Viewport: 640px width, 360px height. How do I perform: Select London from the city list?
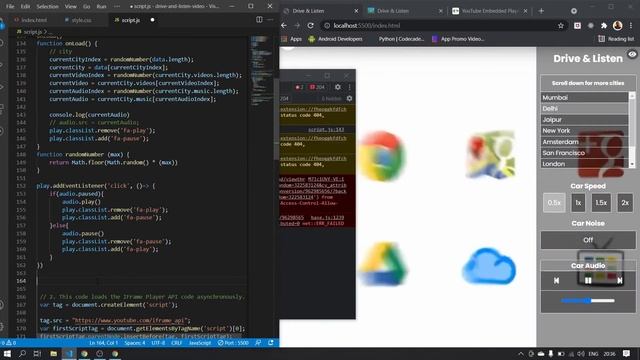click(585, 164)
